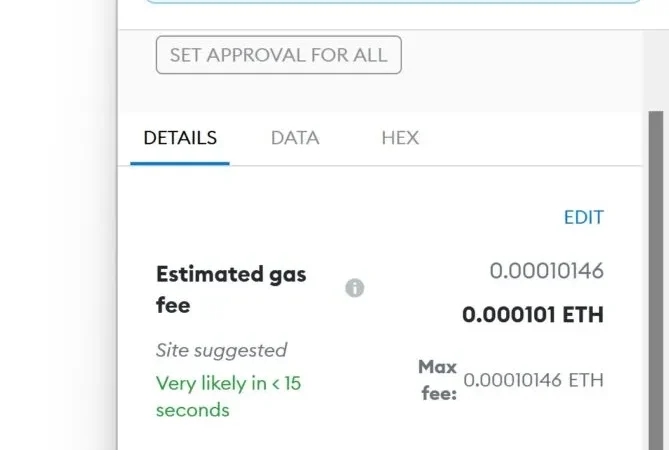Select the Estimated gas fee label
This screenshot has width=669, height=450.
[x=231, y=289]
